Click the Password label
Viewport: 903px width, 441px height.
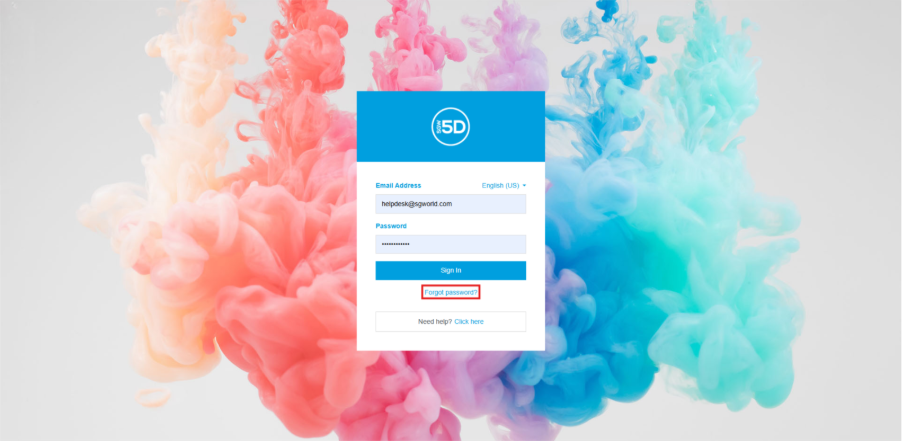[391, 226]
